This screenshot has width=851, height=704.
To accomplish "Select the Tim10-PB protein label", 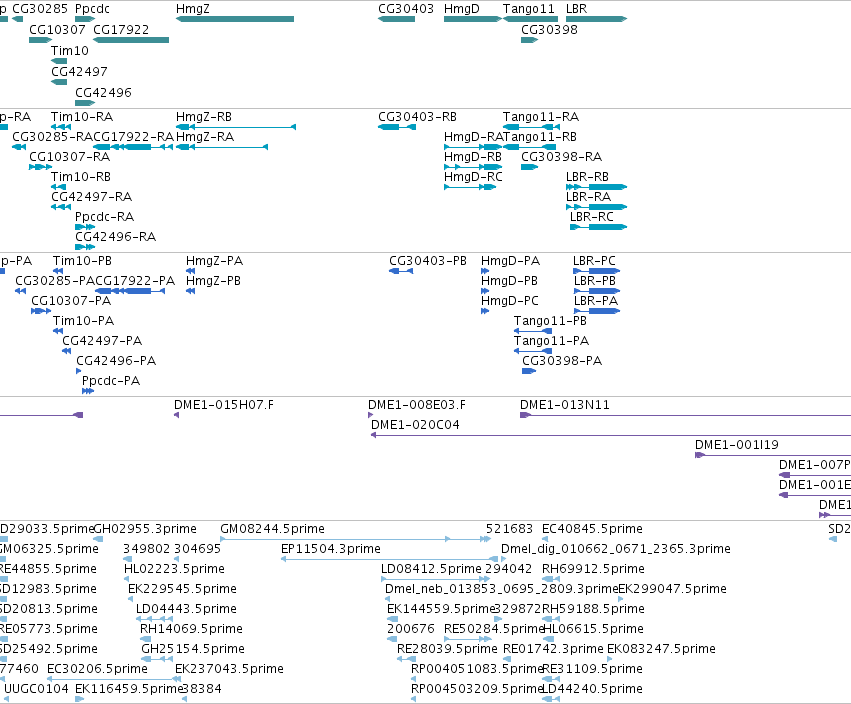I will (x=82, y=261).
